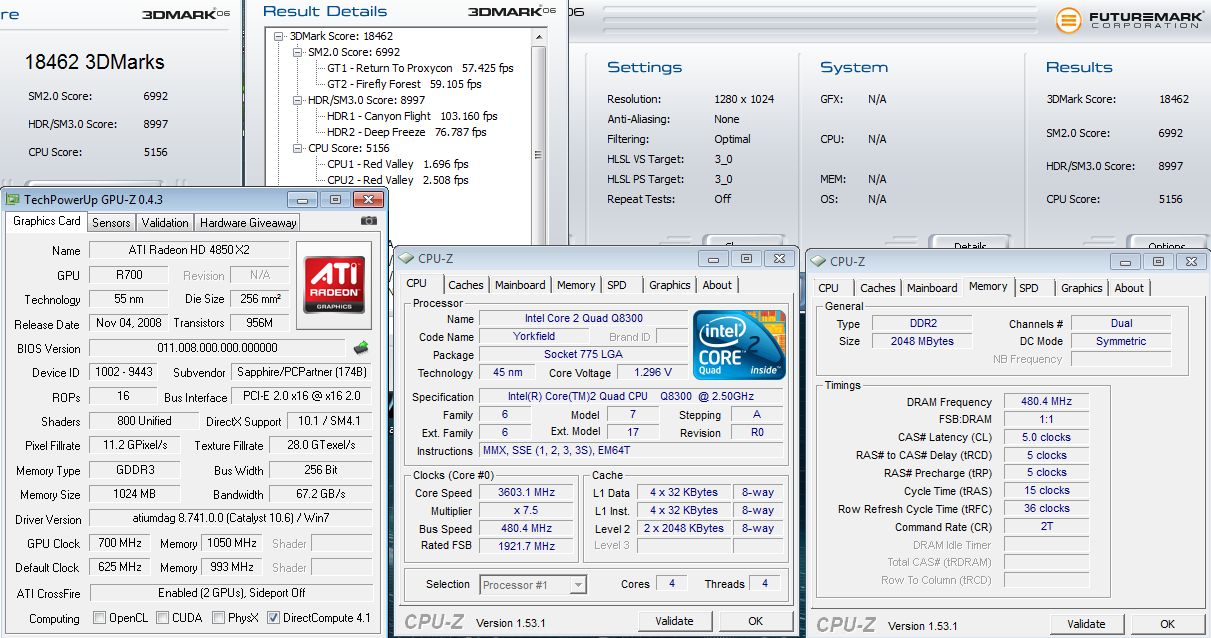This screenshot has width=1211, height=638.
Task: Click the ATI CrossFire status field
Action: click(231, 594)
